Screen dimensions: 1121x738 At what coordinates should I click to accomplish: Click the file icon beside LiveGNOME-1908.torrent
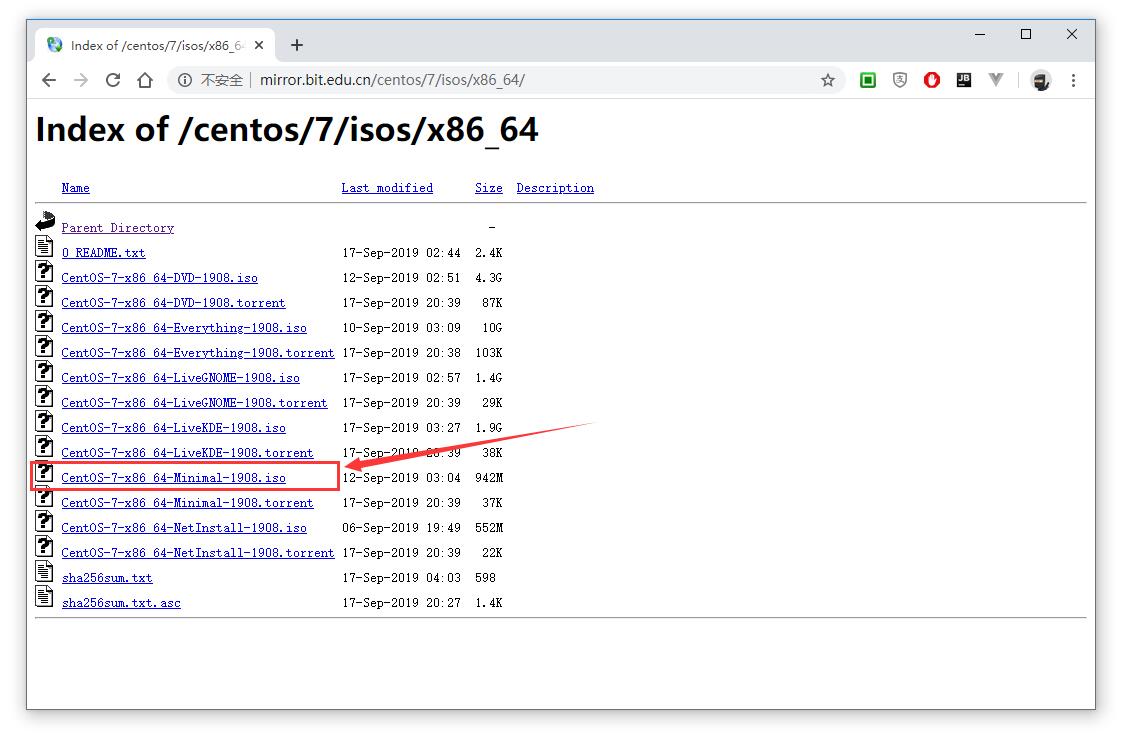tap(44, 396)
